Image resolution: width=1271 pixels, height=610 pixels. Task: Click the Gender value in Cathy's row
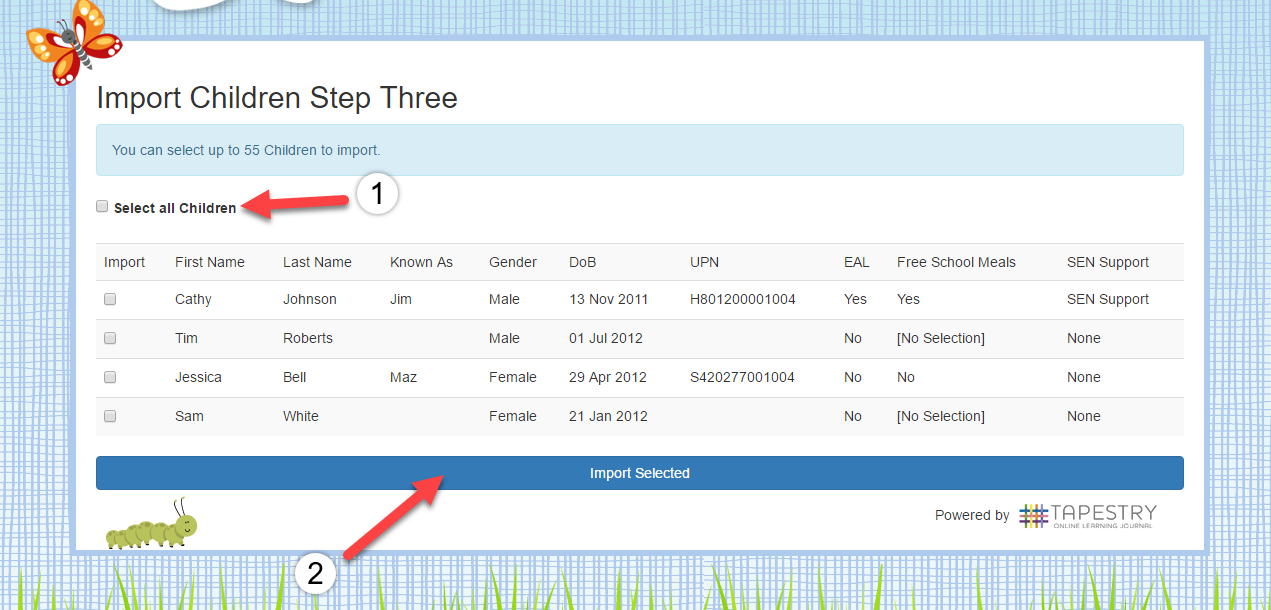(504, 299)
